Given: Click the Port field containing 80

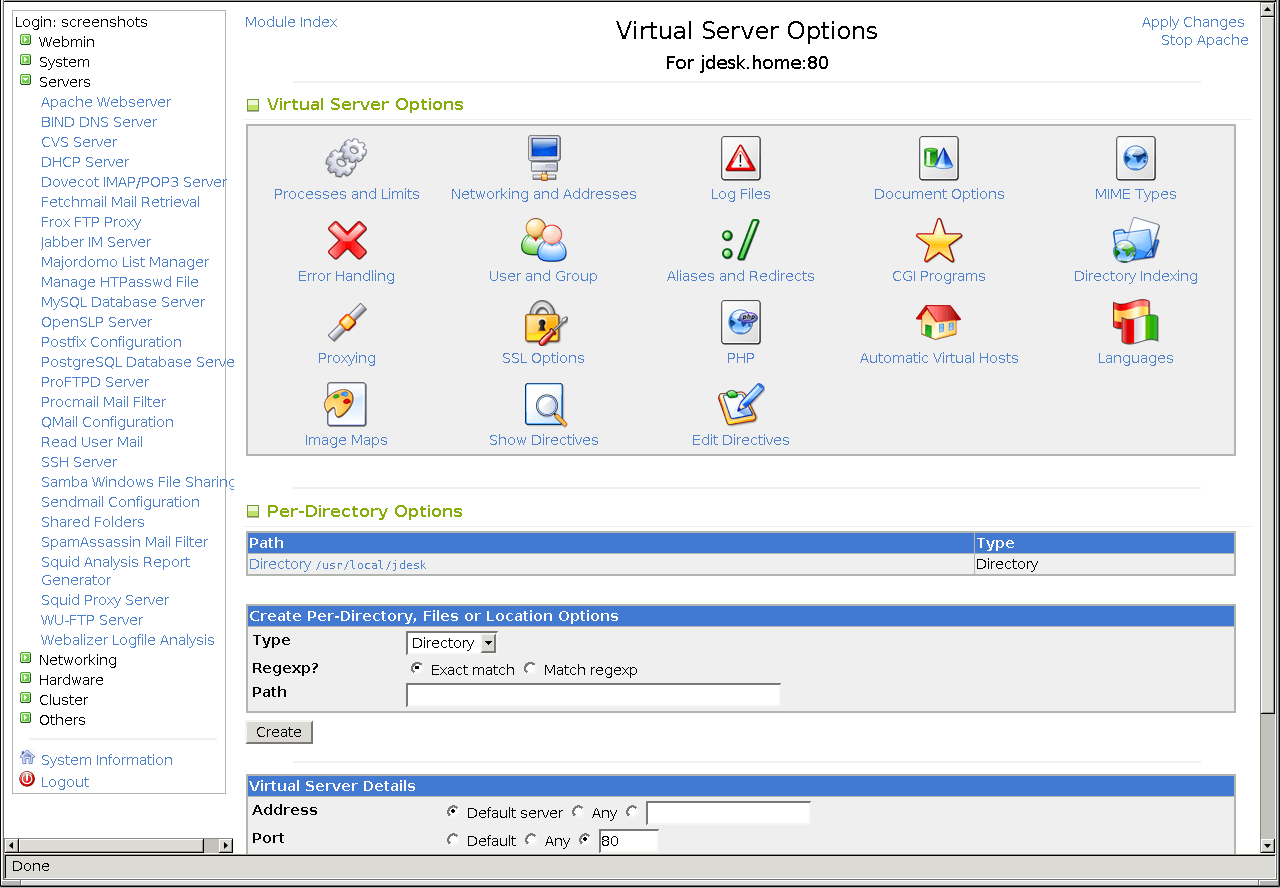Looking at the screenshot, I should pos(628,840).
